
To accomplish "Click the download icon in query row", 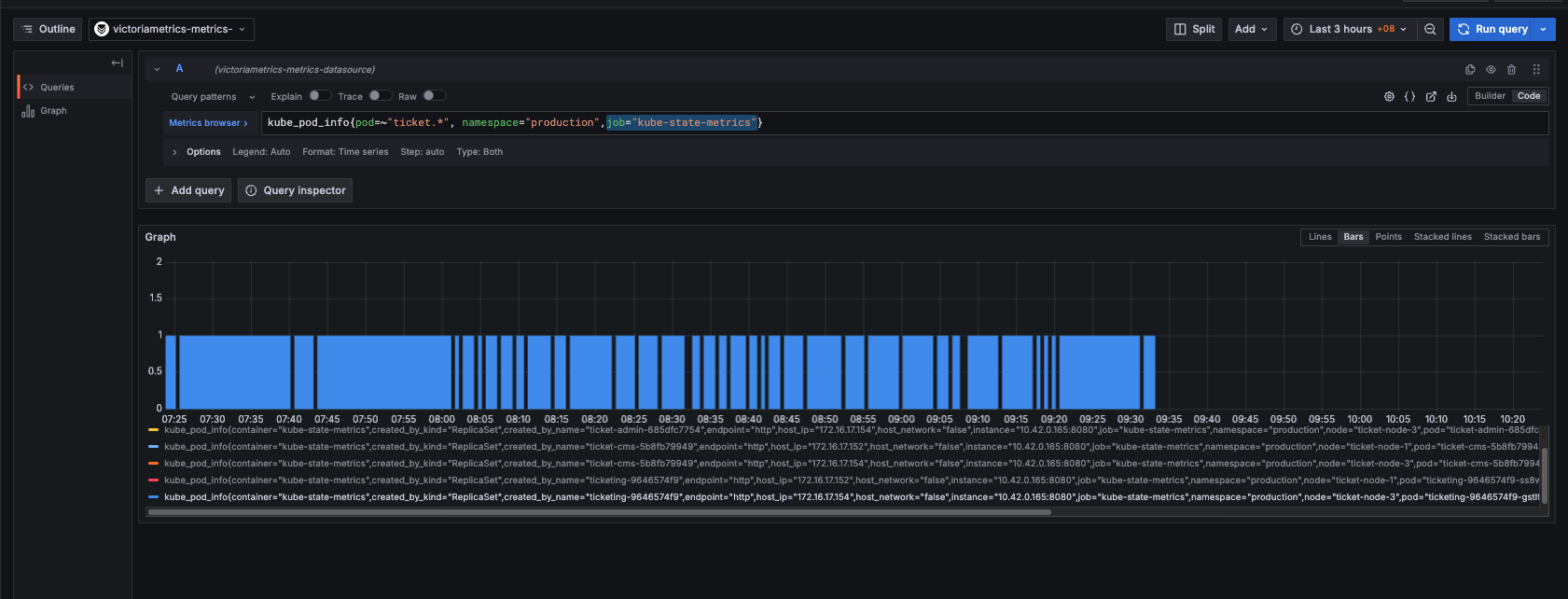I will tap(1451, 96).
